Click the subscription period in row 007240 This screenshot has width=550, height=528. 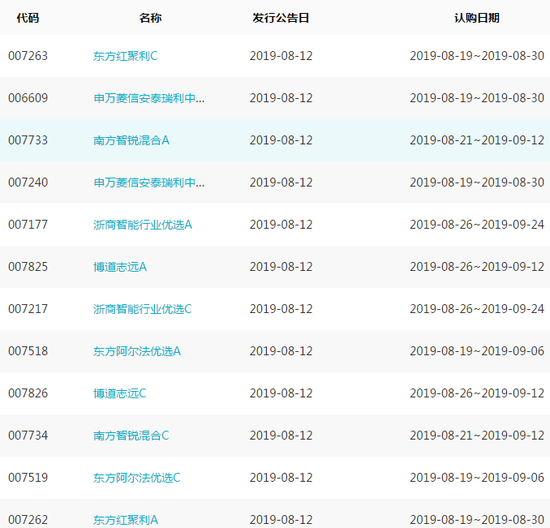click(477, 182)
